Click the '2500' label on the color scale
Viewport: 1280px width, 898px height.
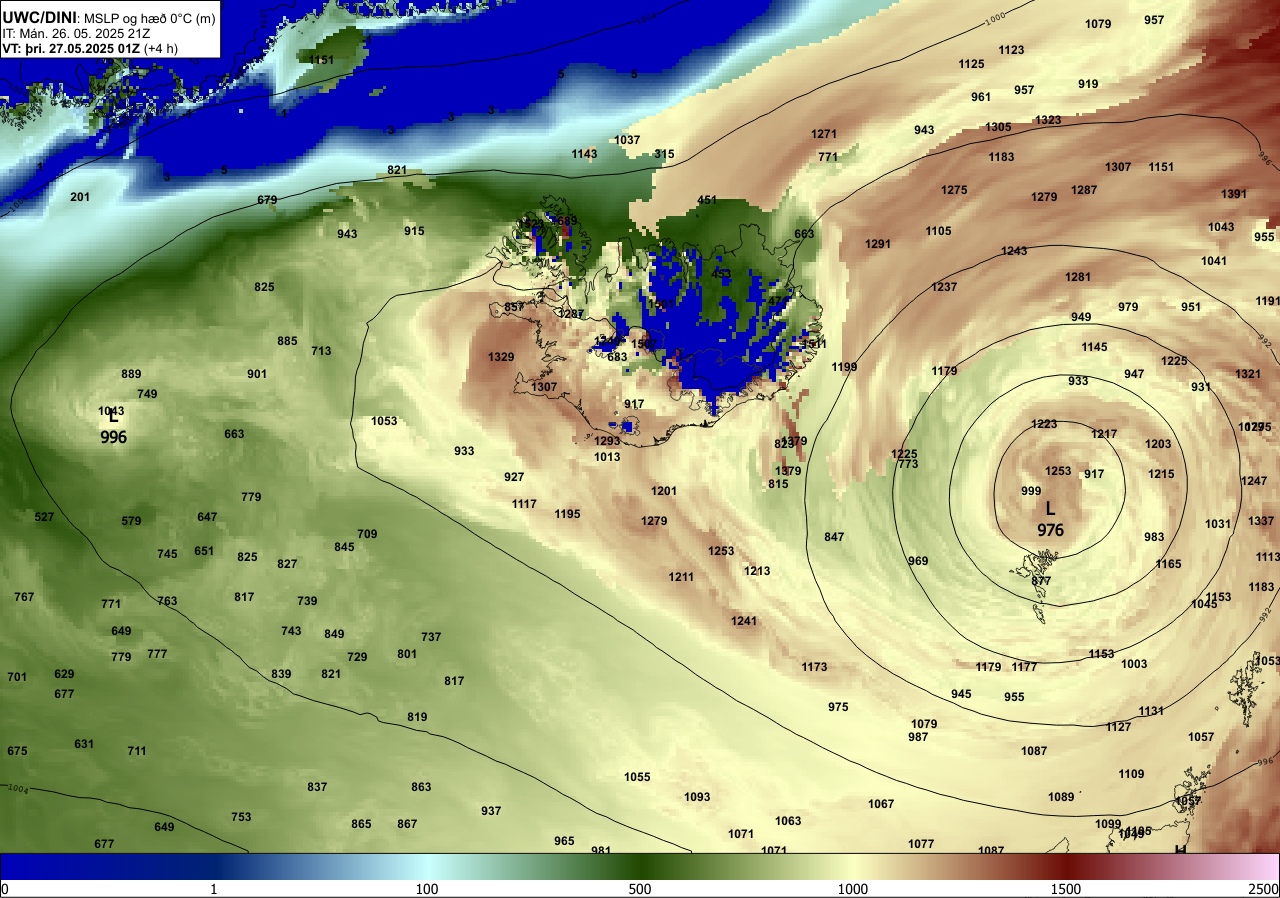click(x=1265, y=889)
